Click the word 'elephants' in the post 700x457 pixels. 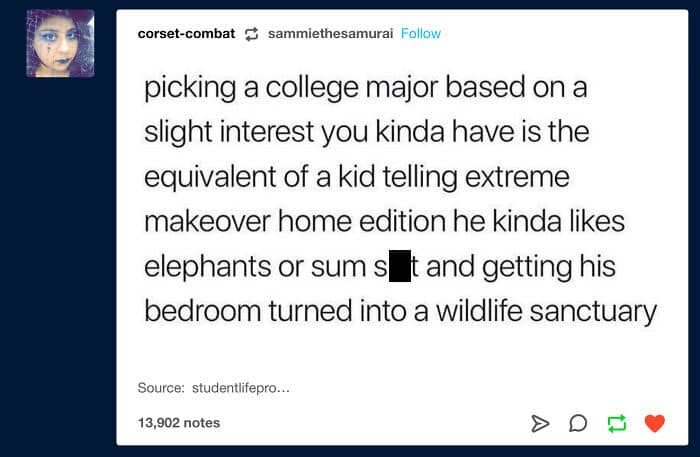click(x=207, y=267)
